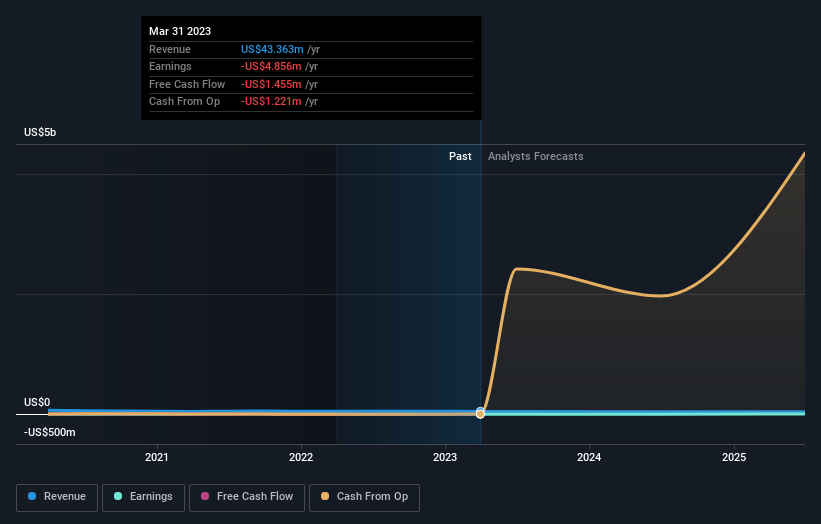Click the Cash From Op value -US$1.221m
The height and width of the screenshot is (524, 821).
pos(271,102)
